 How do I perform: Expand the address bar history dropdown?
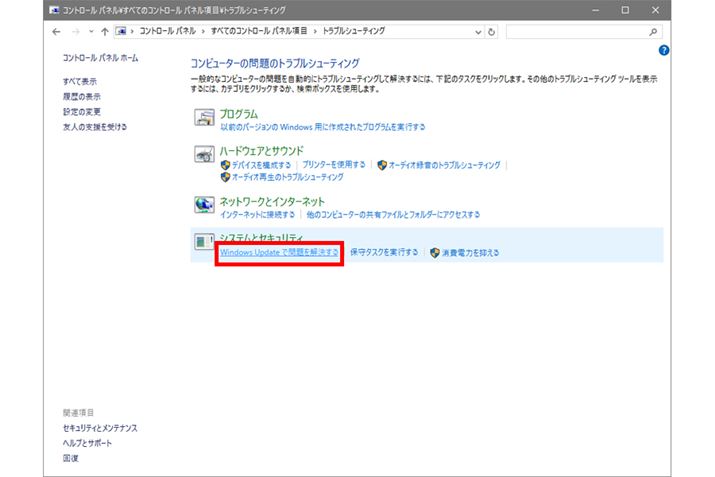tap(478, 31)
